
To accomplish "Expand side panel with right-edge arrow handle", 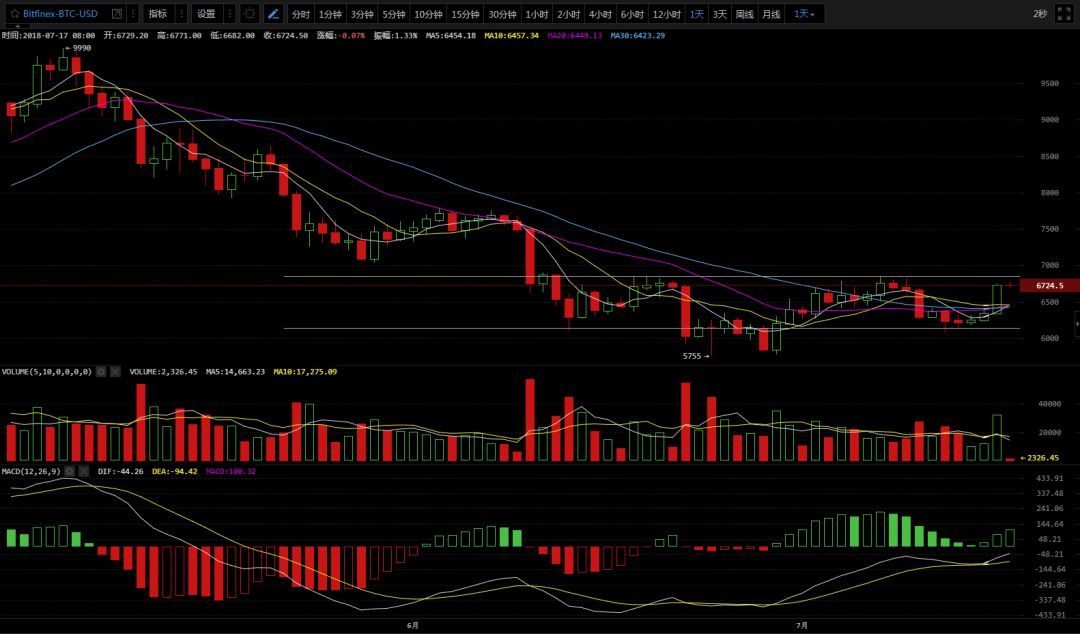I will coord(1077,323).
